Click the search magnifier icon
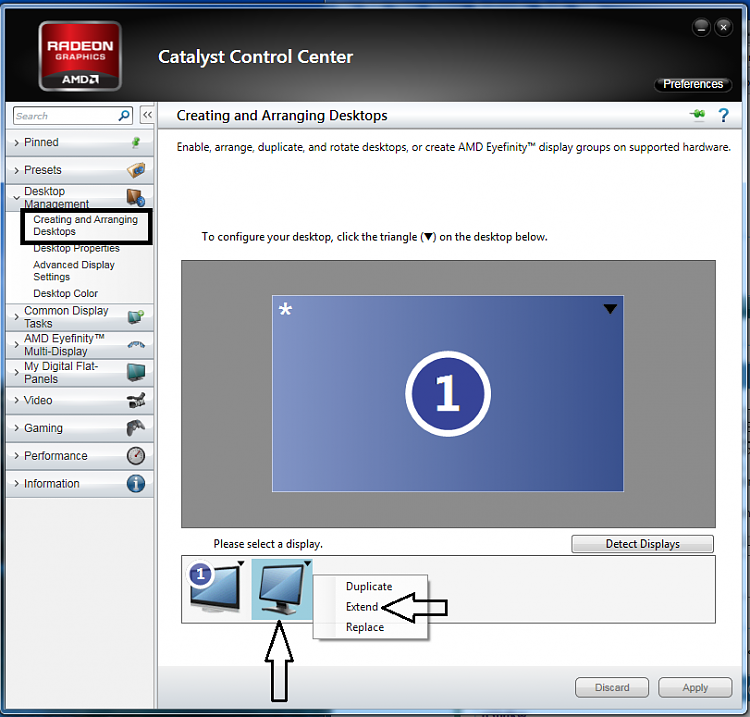This screenshot has width=750, height=717. 124,116
